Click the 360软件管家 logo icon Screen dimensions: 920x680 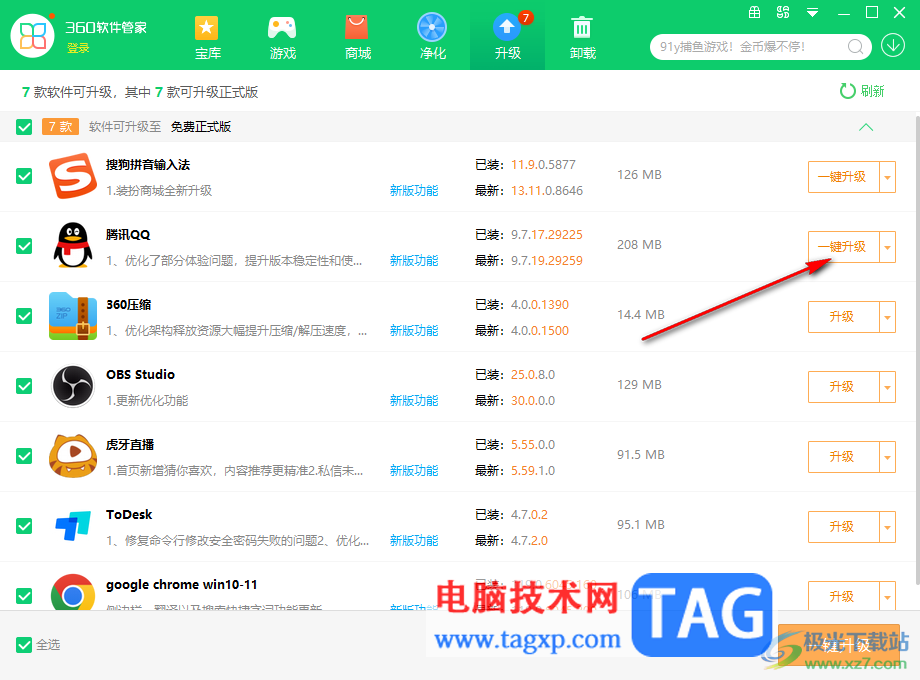[x=32, y=36]
